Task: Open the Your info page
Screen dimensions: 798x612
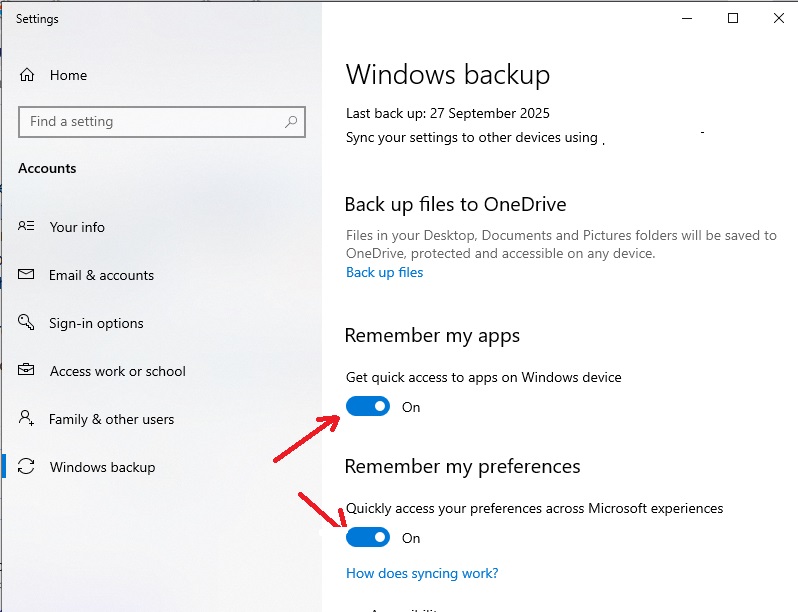Action: (x=77, y=227)
